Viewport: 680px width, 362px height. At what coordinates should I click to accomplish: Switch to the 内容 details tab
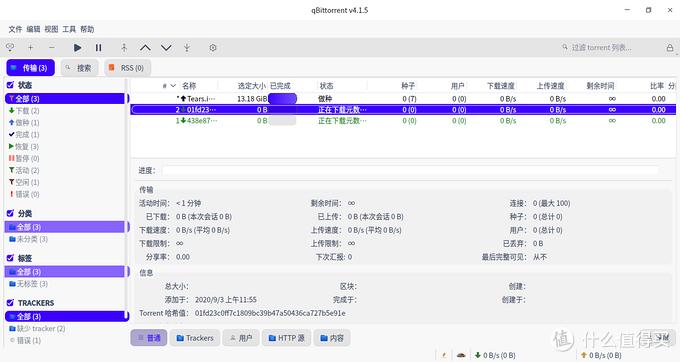(x=332, y=338)
